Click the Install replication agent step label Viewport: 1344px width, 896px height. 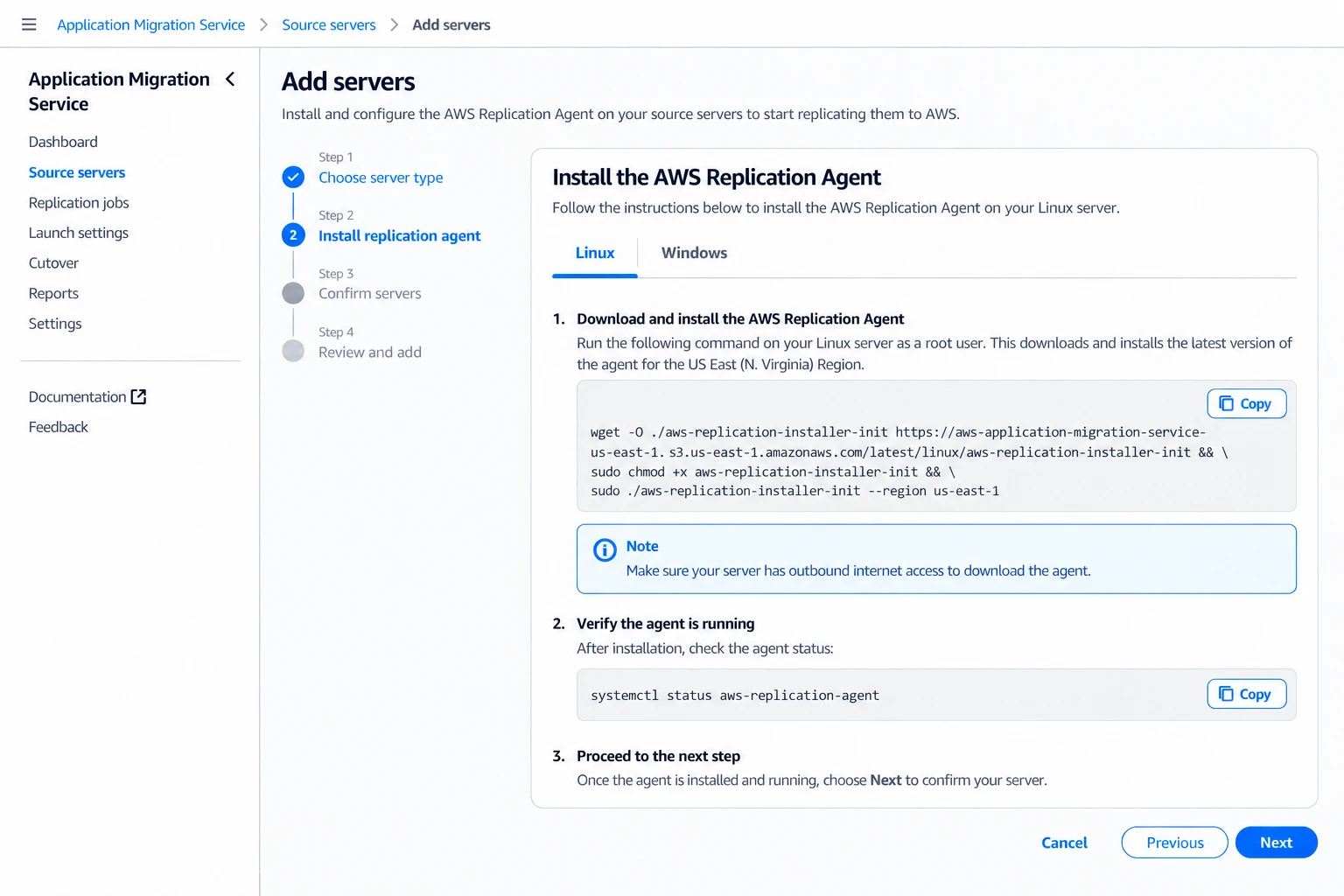(399, 235)
